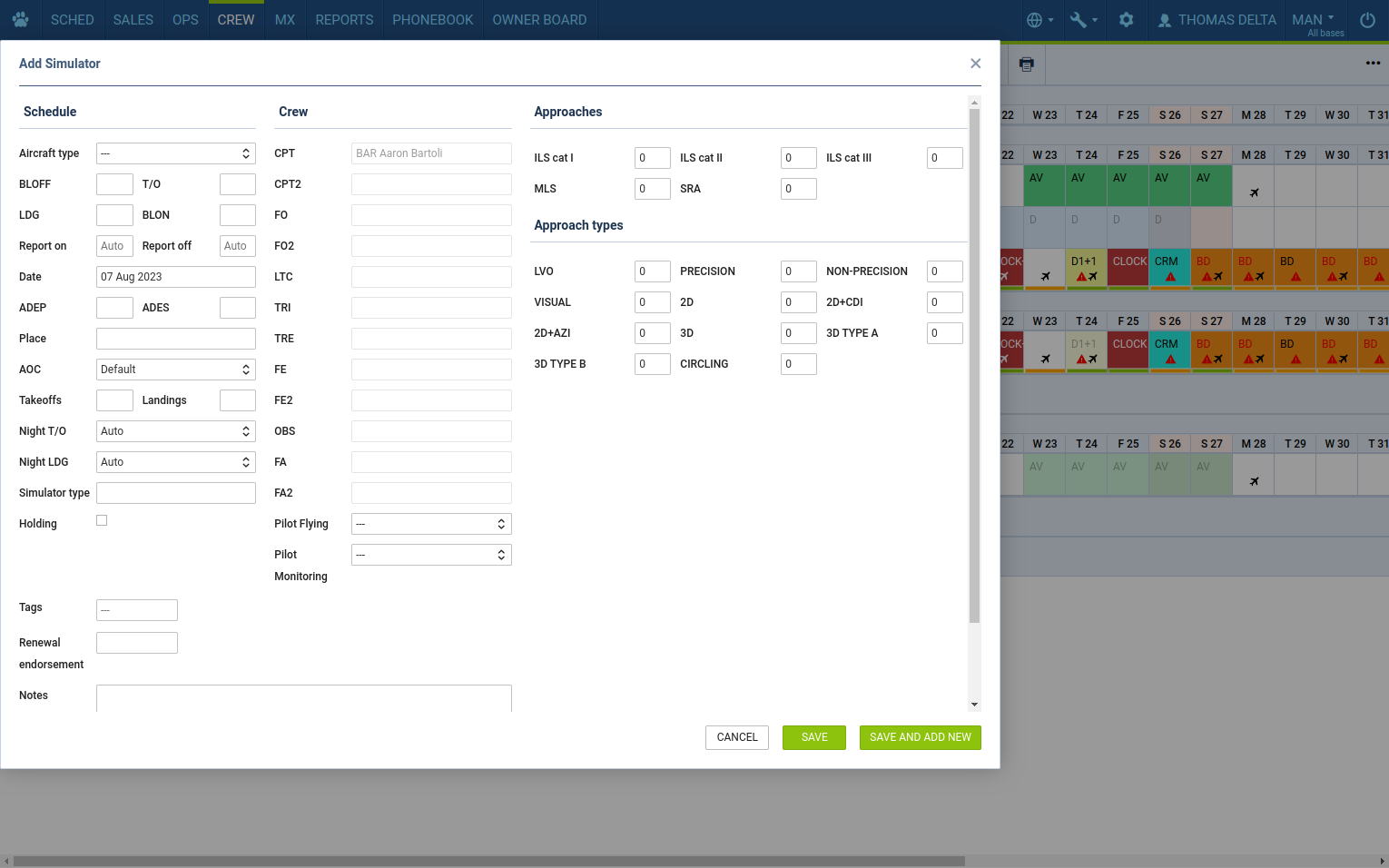
Task: Click the CANCEL button
Action: (736, 737)
